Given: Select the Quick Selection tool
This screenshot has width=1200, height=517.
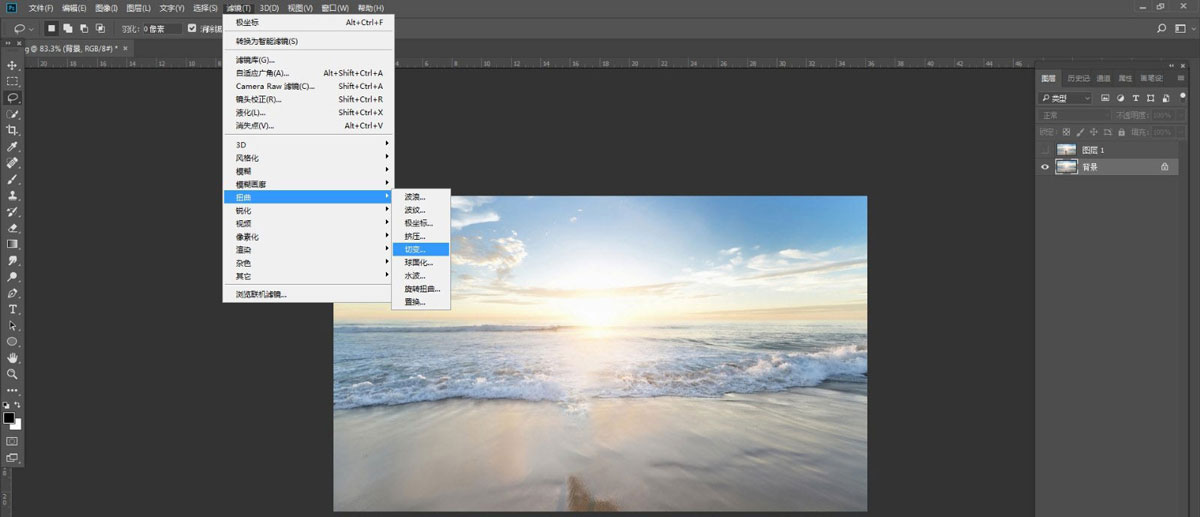Looking at the screenshot, I should 12,114.
